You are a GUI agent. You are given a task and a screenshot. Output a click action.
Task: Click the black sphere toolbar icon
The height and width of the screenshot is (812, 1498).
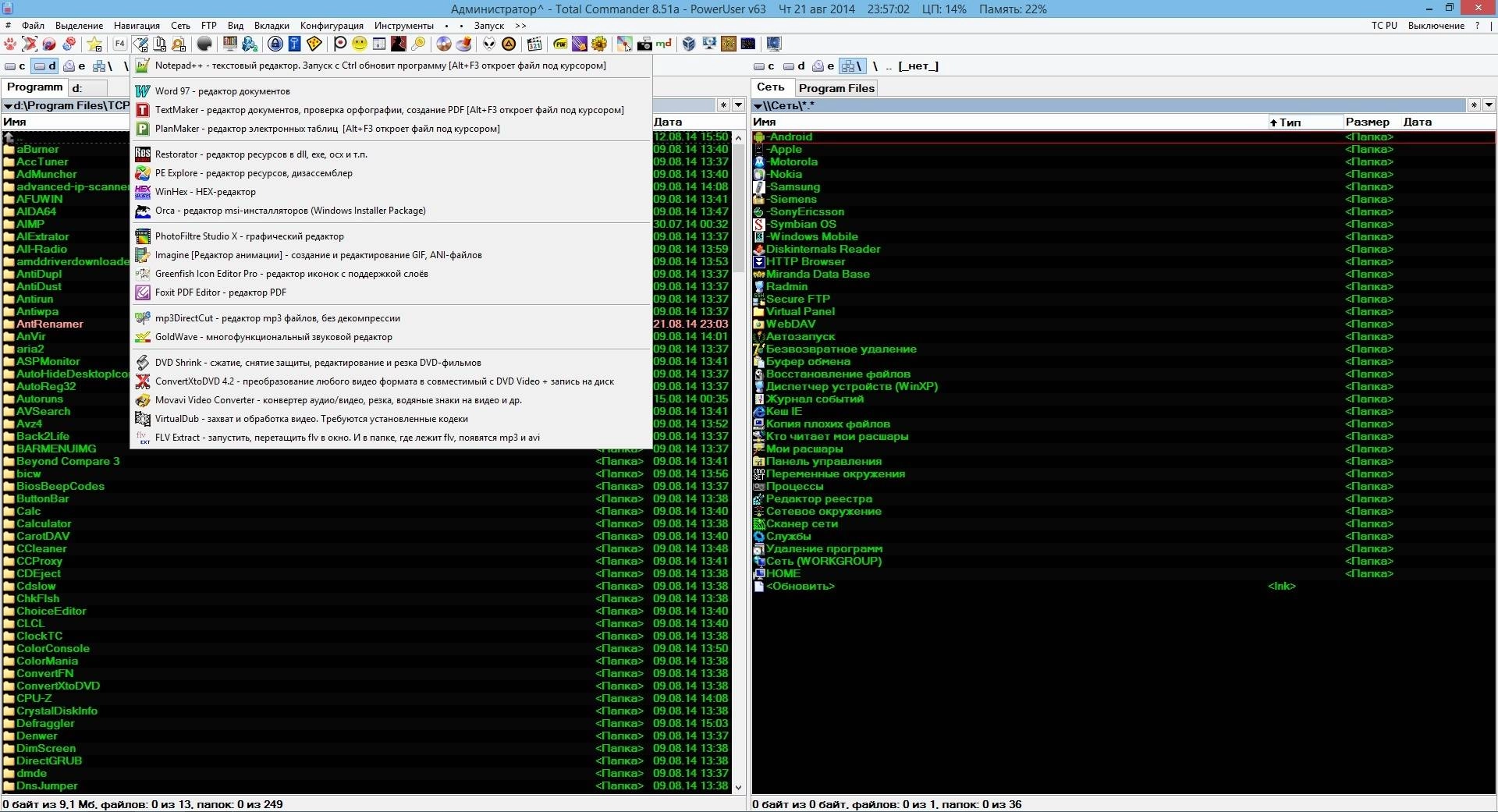[205, 44]
